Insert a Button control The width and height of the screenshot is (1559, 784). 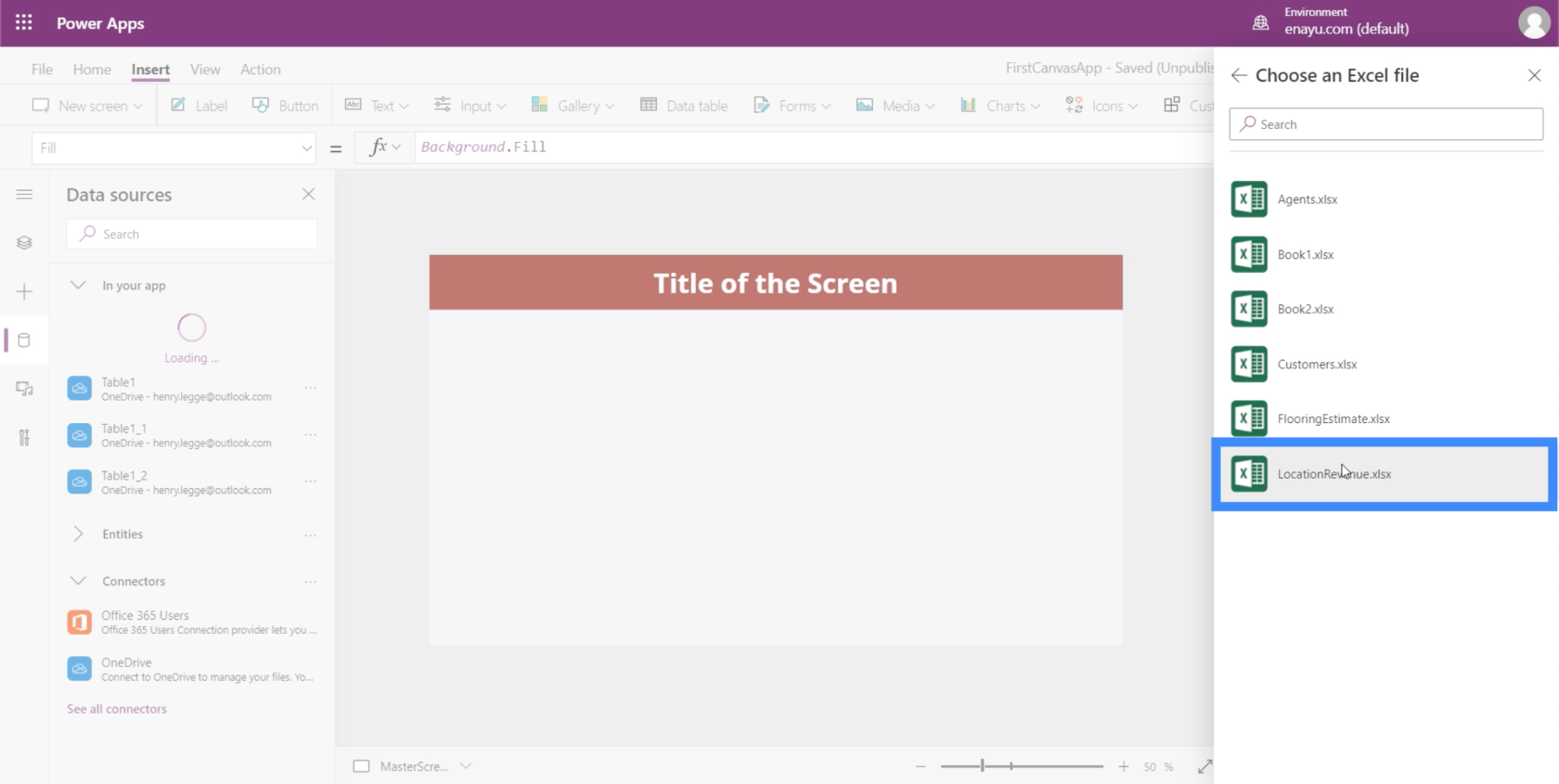click(x=285, y=106)
